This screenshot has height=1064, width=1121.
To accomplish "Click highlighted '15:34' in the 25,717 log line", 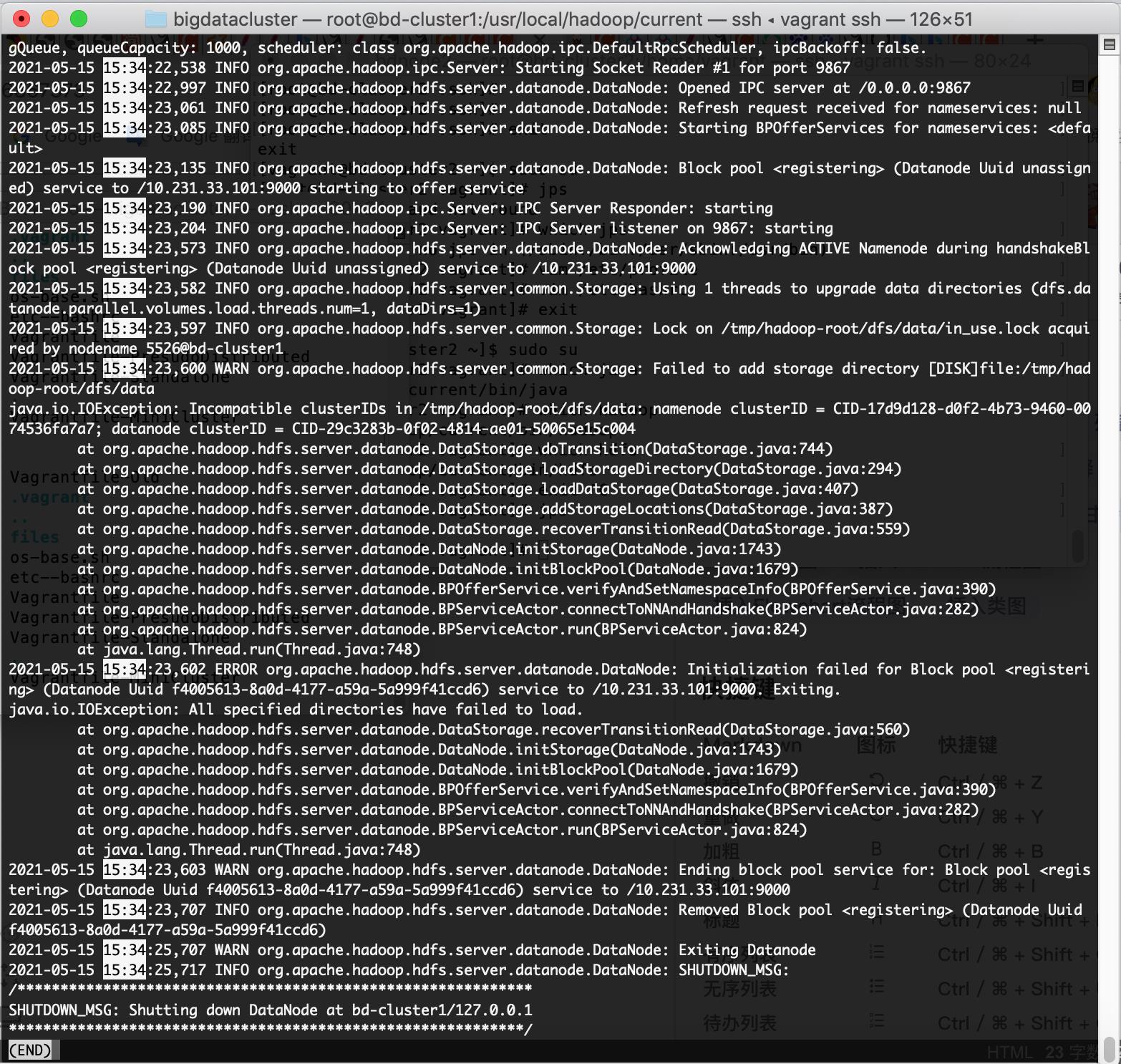I will point(125,970).
